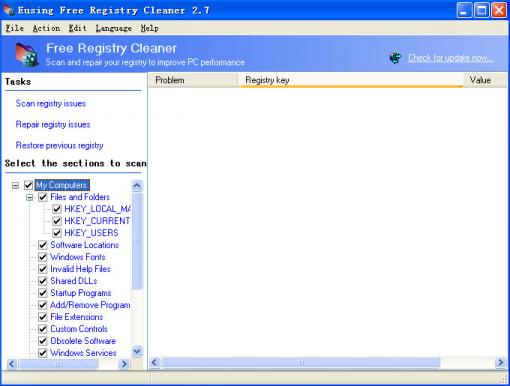Uncheck the My Computers checkbox

(x=28, y=185)
